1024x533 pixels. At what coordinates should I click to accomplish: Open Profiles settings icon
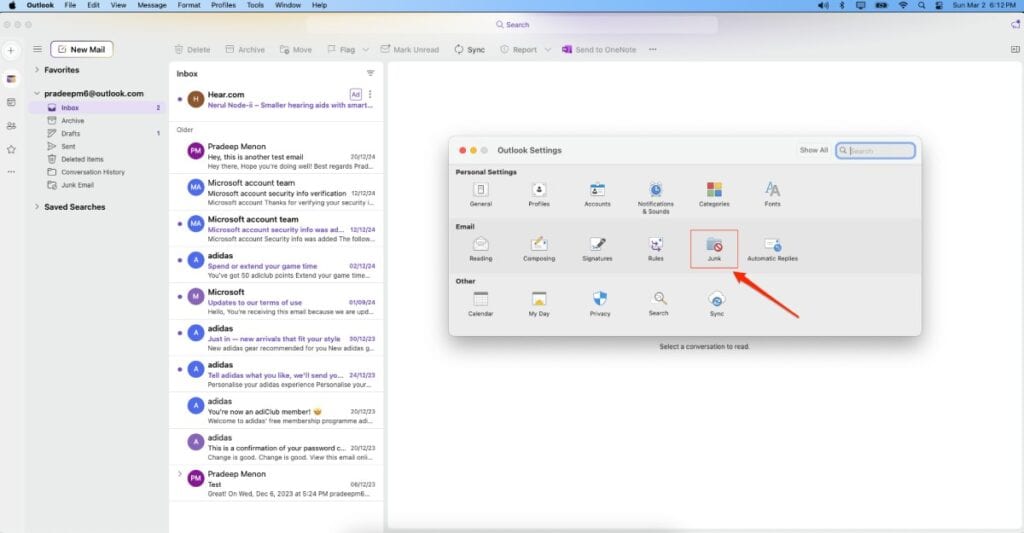click(539, 194)
